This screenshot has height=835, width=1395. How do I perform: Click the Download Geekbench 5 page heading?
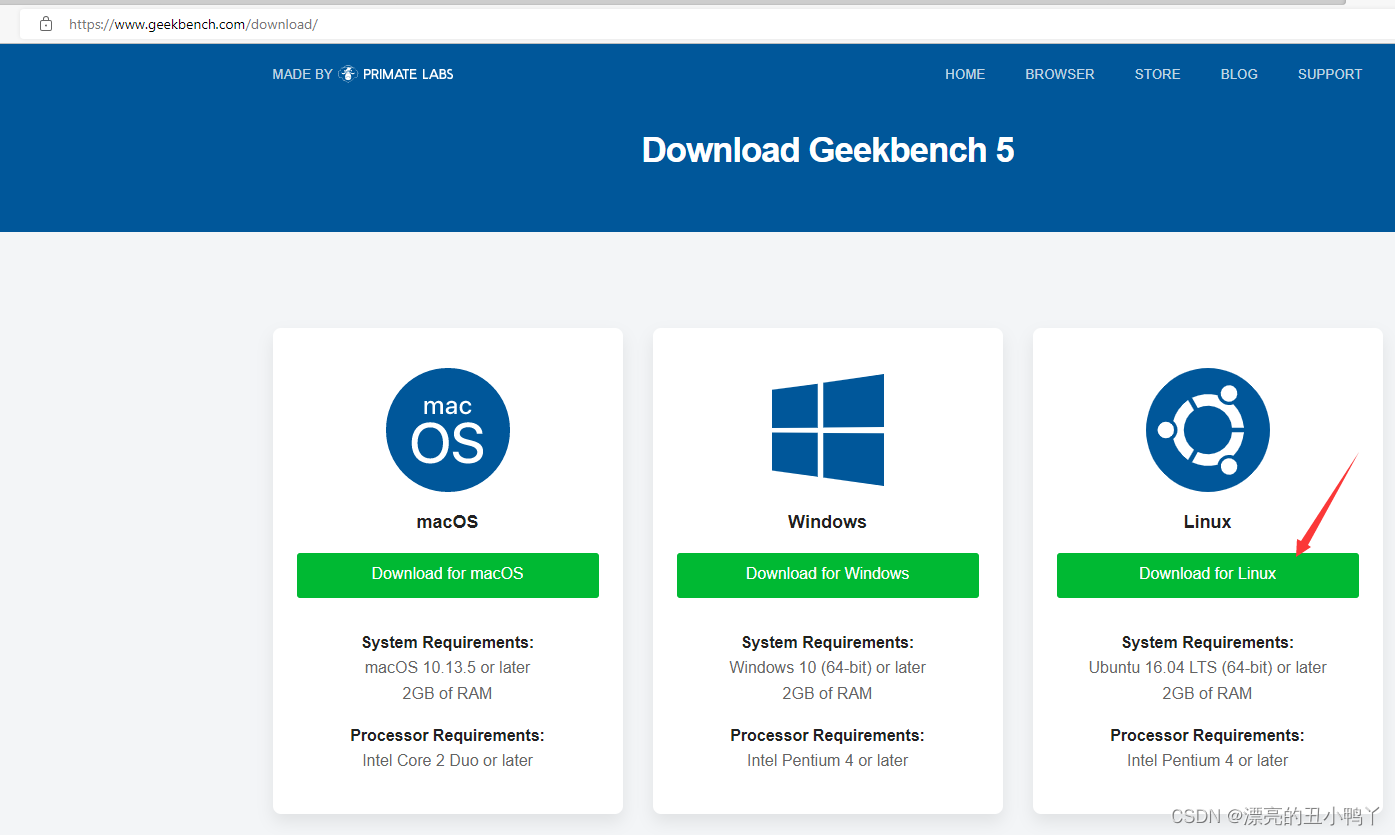828,150
